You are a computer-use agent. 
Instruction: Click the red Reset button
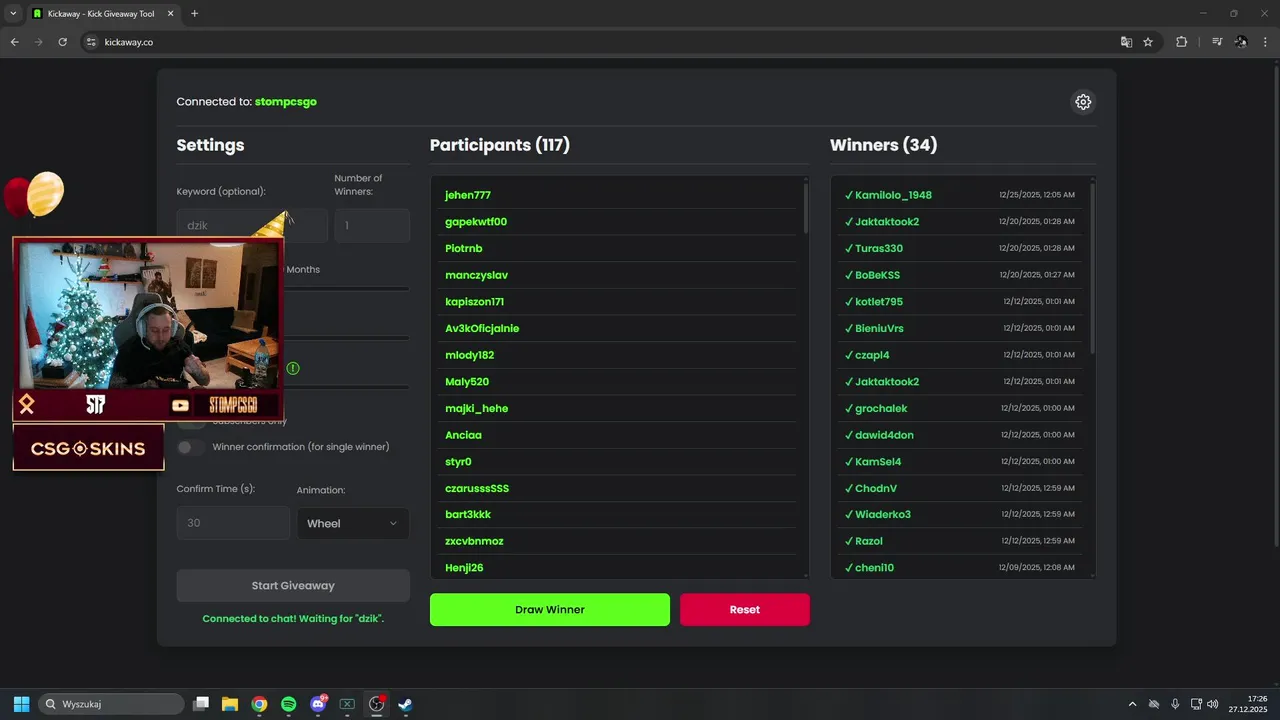tap(745, 610)
